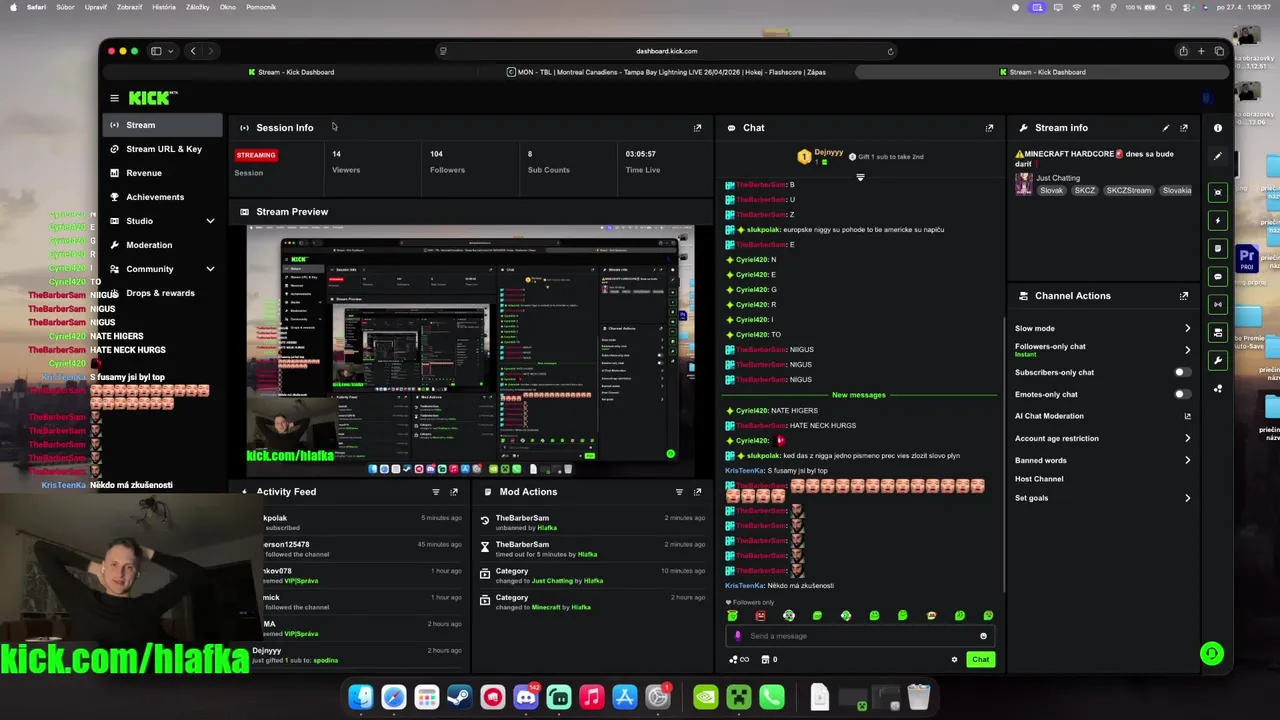Screen dimensions: 1280x720
Task: Click username TheBarberSam in Mod Actions unbanned row
Action: (x=522, y=518)
